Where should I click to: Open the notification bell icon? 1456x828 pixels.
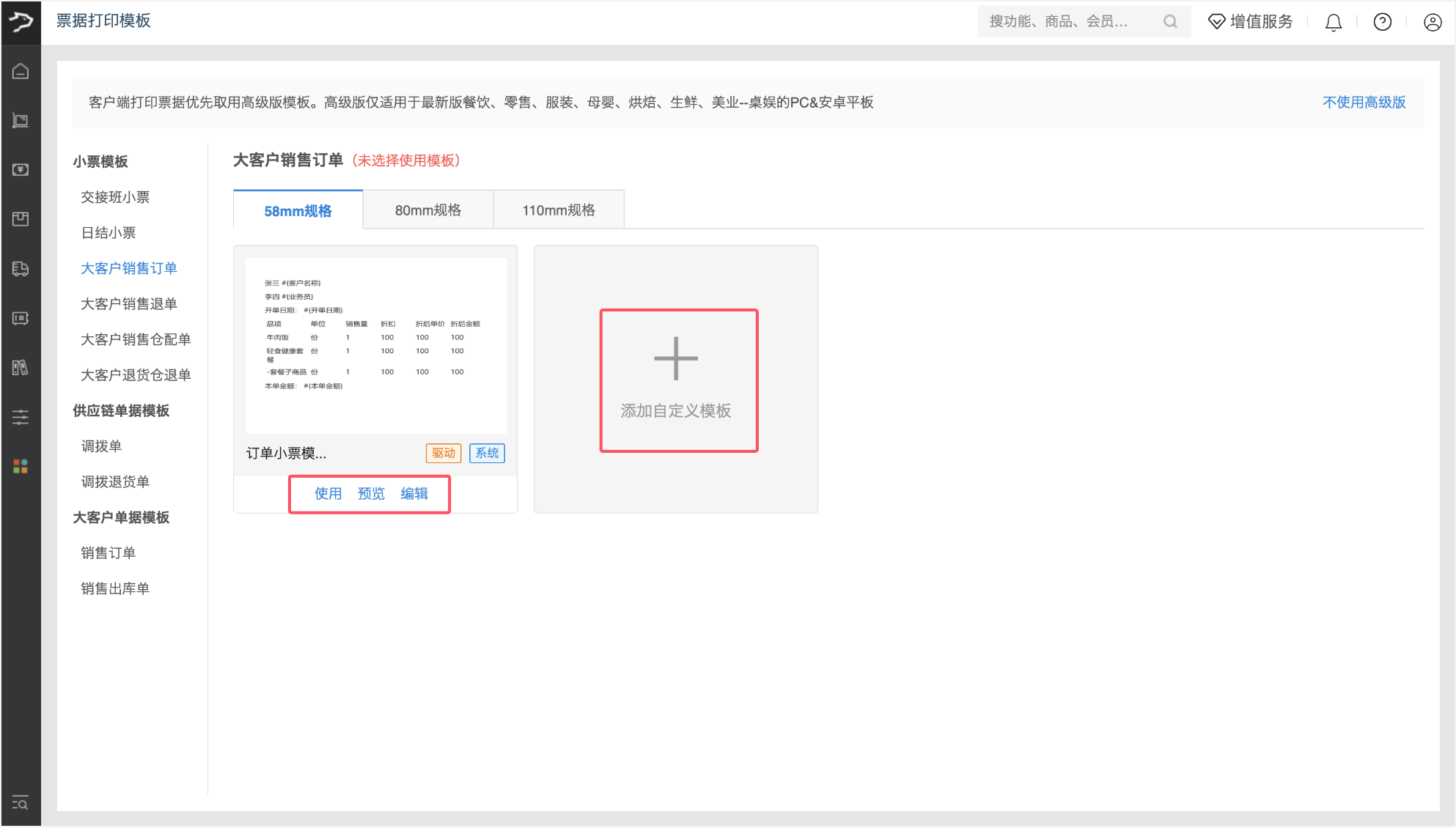(x=1334, y=22)
